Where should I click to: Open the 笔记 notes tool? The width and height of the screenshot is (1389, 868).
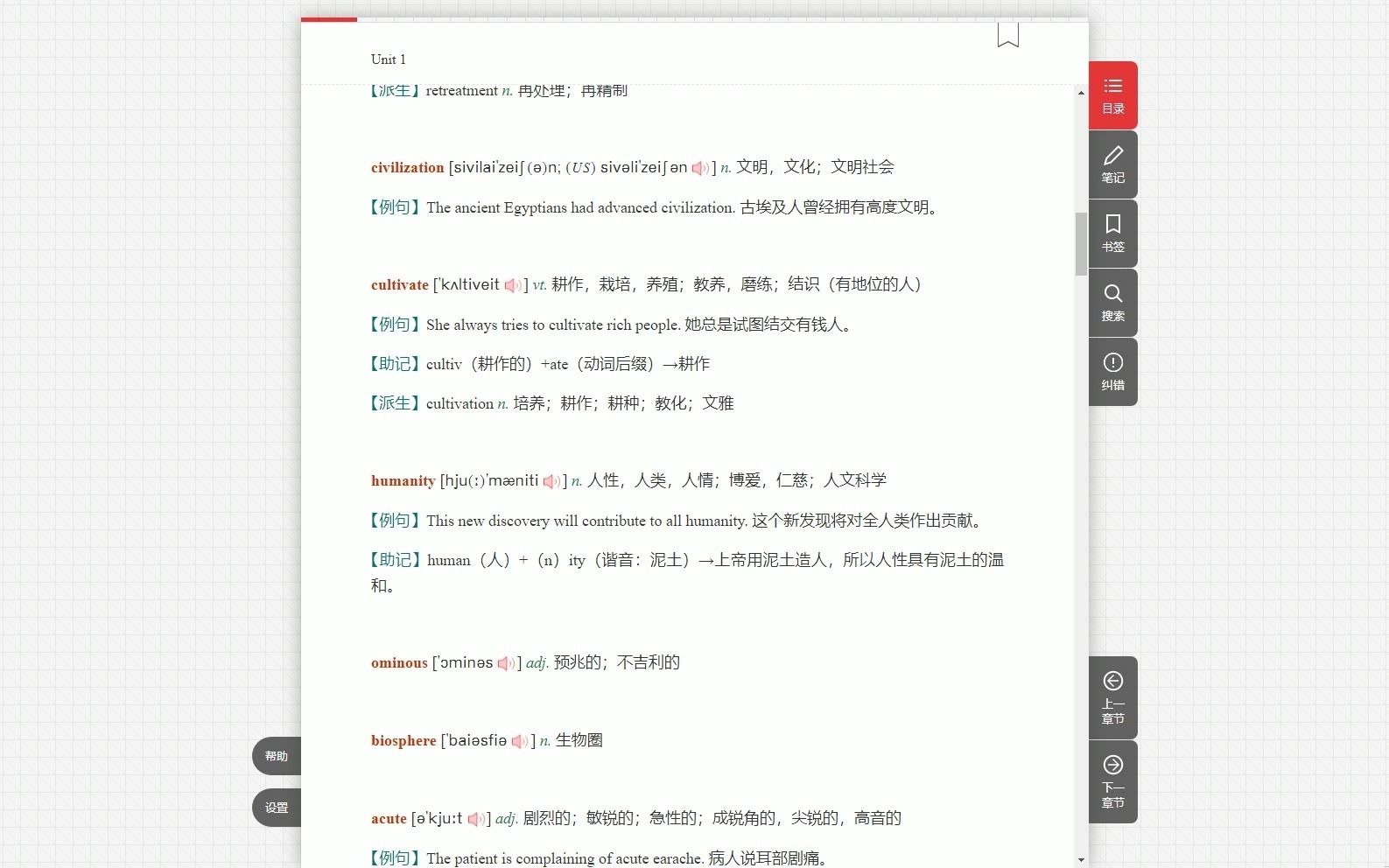1112,164
